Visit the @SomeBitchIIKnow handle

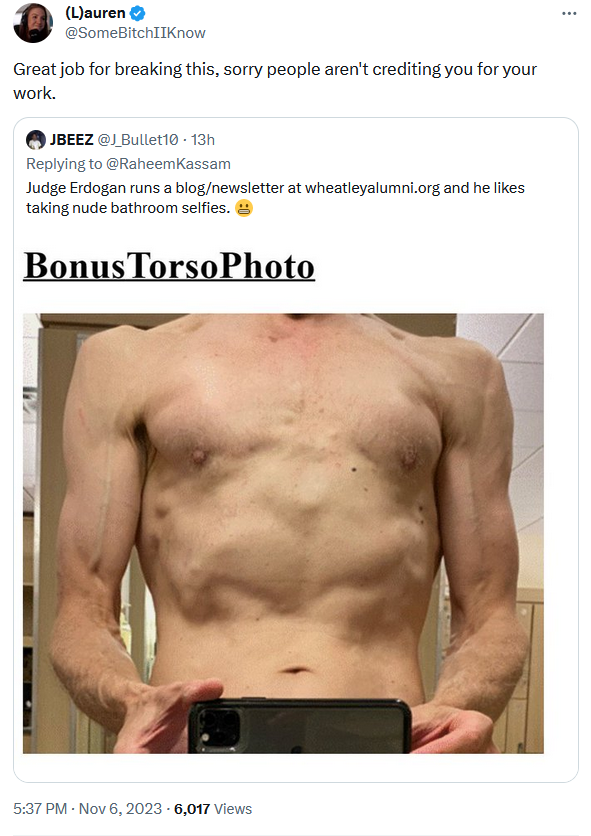click(135, 33)
